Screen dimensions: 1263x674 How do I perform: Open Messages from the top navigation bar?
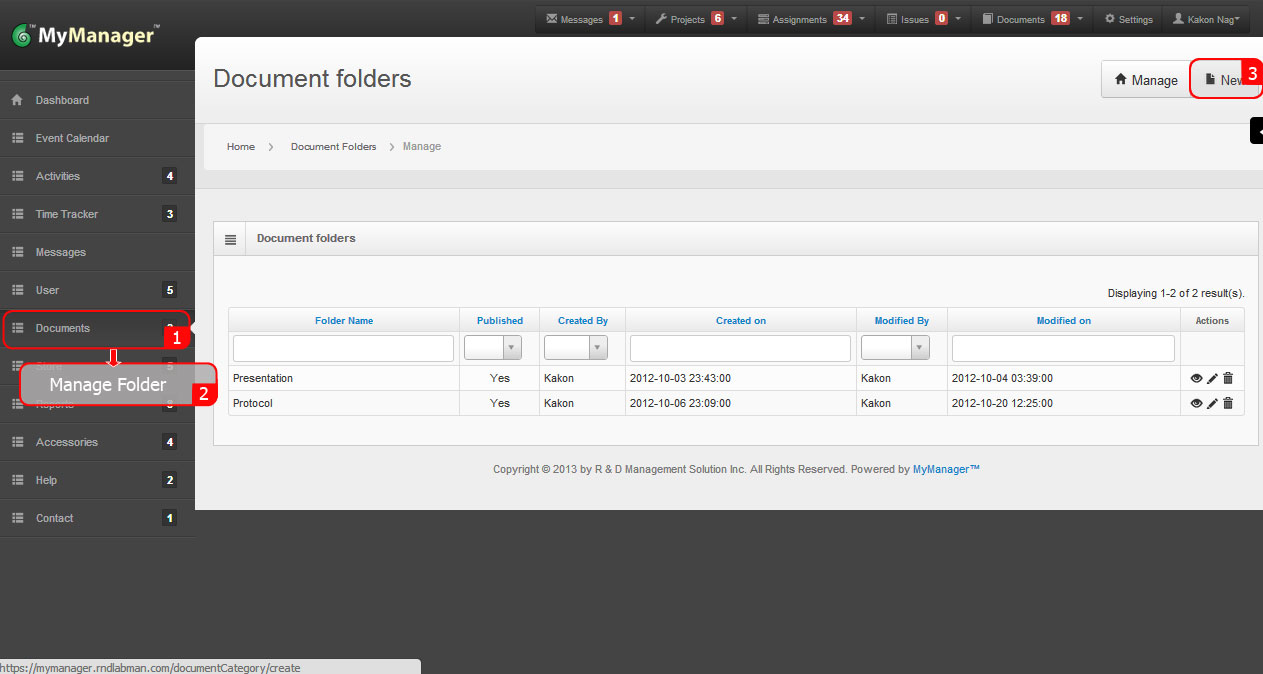click(x=580, y=18)
